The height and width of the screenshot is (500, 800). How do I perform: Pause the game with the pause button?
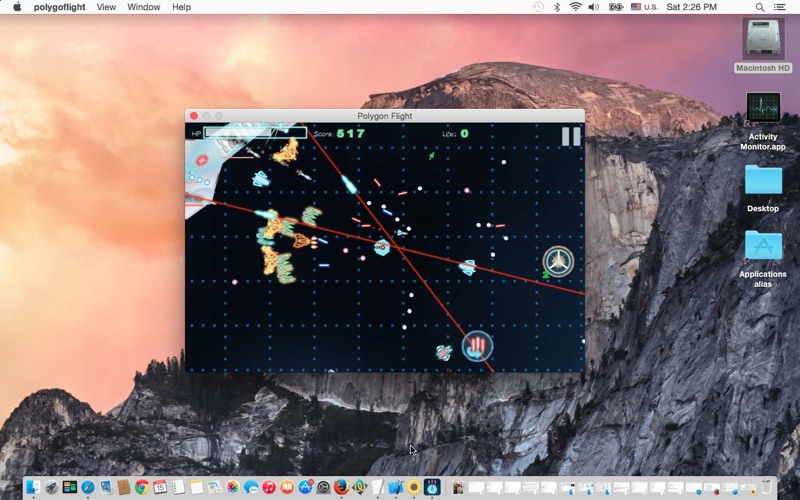(x=570, y=137)
